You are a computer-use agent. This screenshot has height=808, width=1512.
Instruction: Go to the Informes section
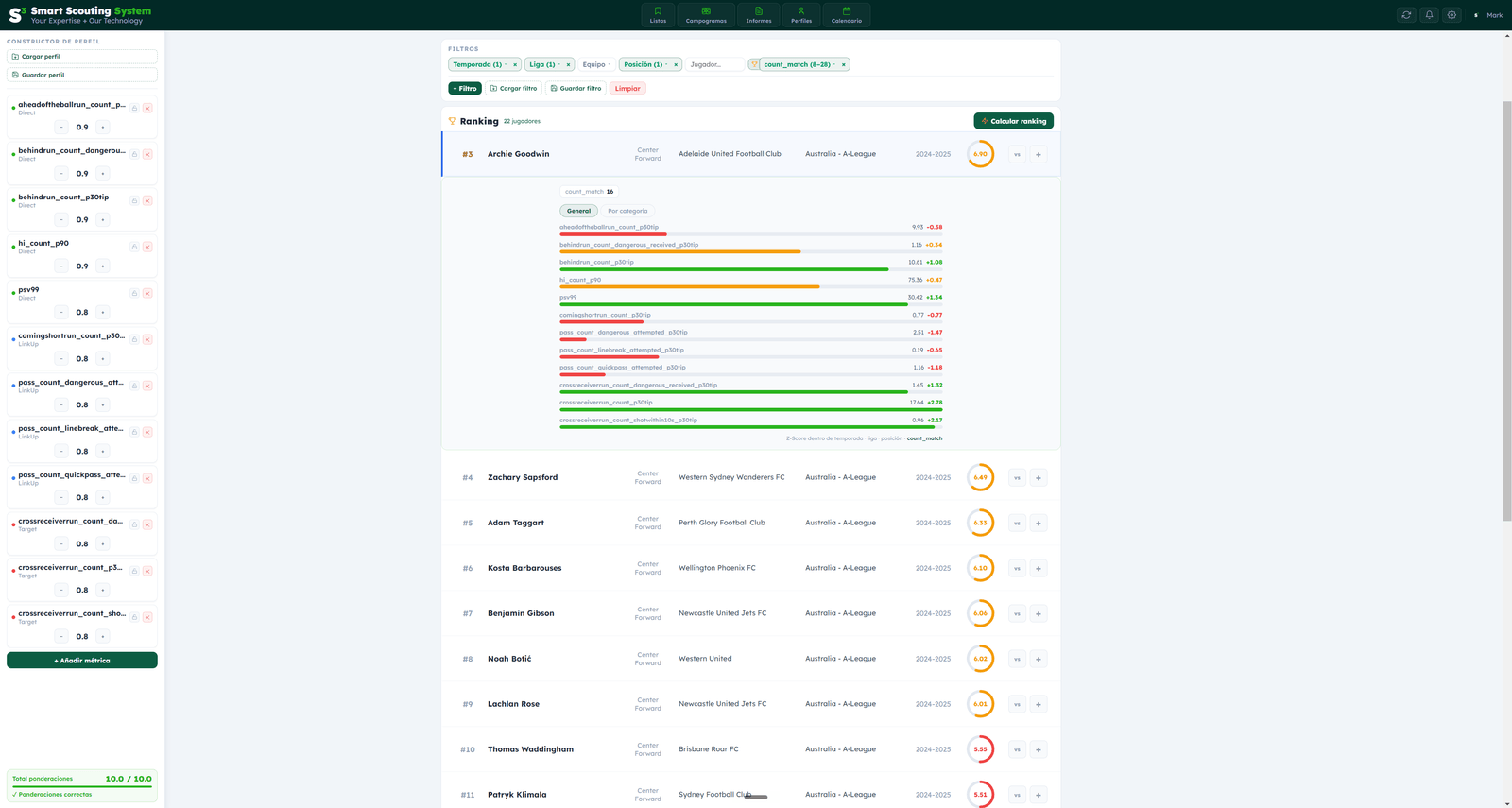[x=758, y=15]
